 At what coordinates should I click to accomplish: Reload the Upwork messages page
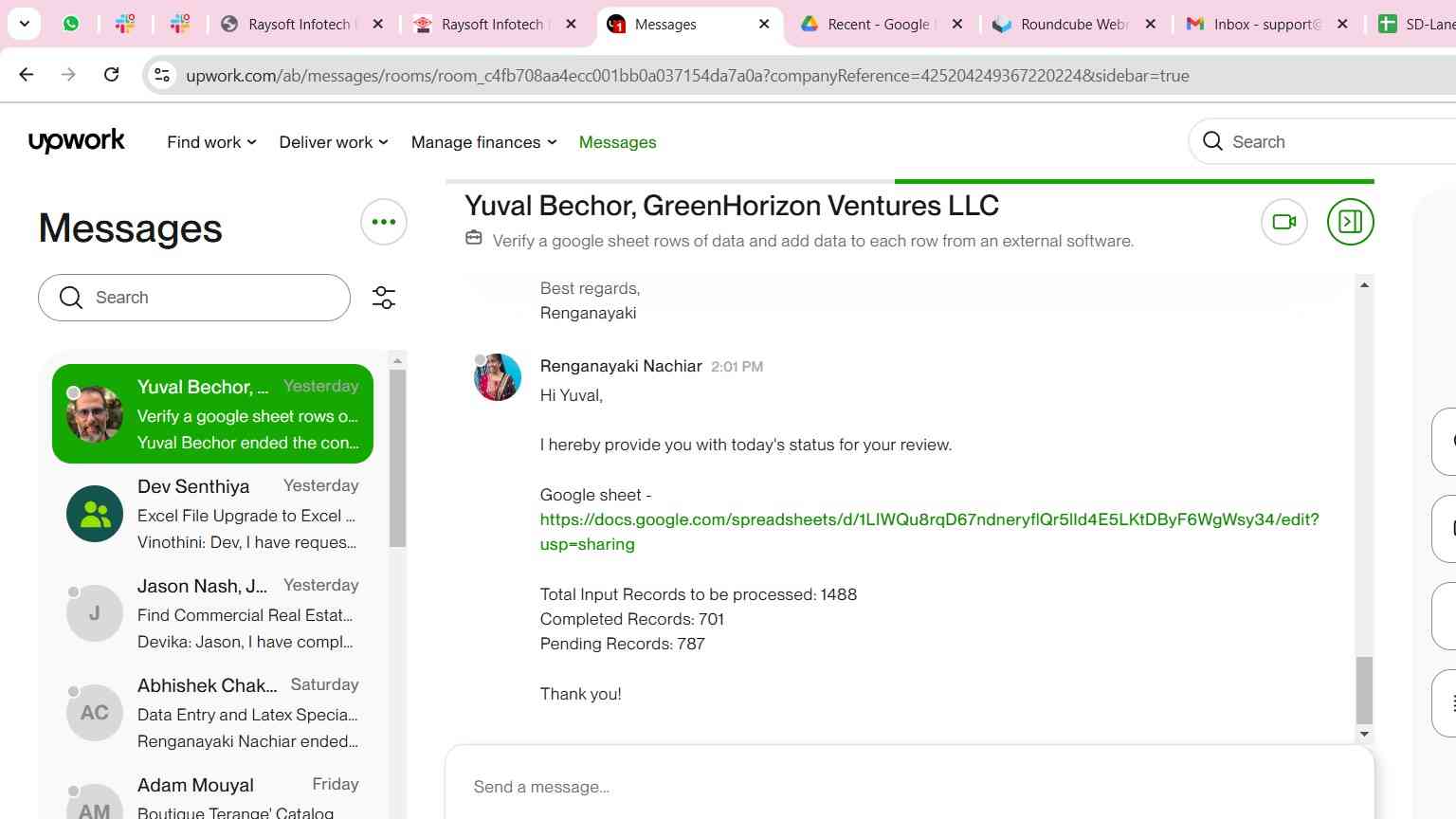[111, 75]
